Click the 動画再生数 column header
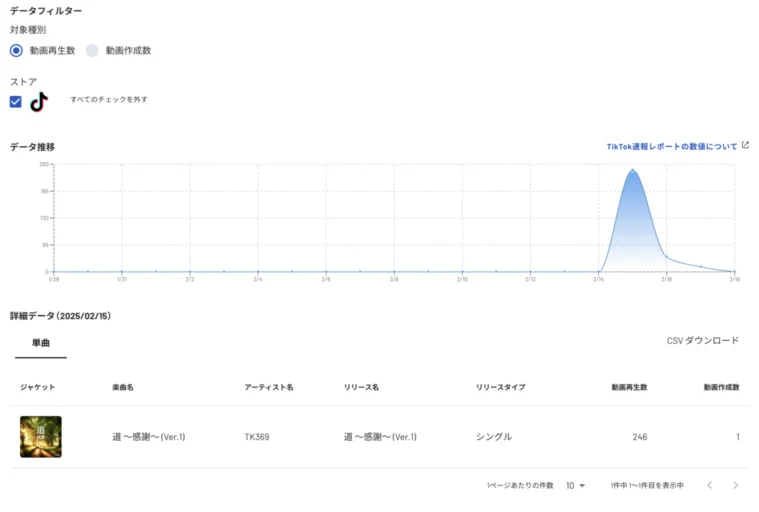The width and height of the screenshot is (759, 512). click(629, 387)
